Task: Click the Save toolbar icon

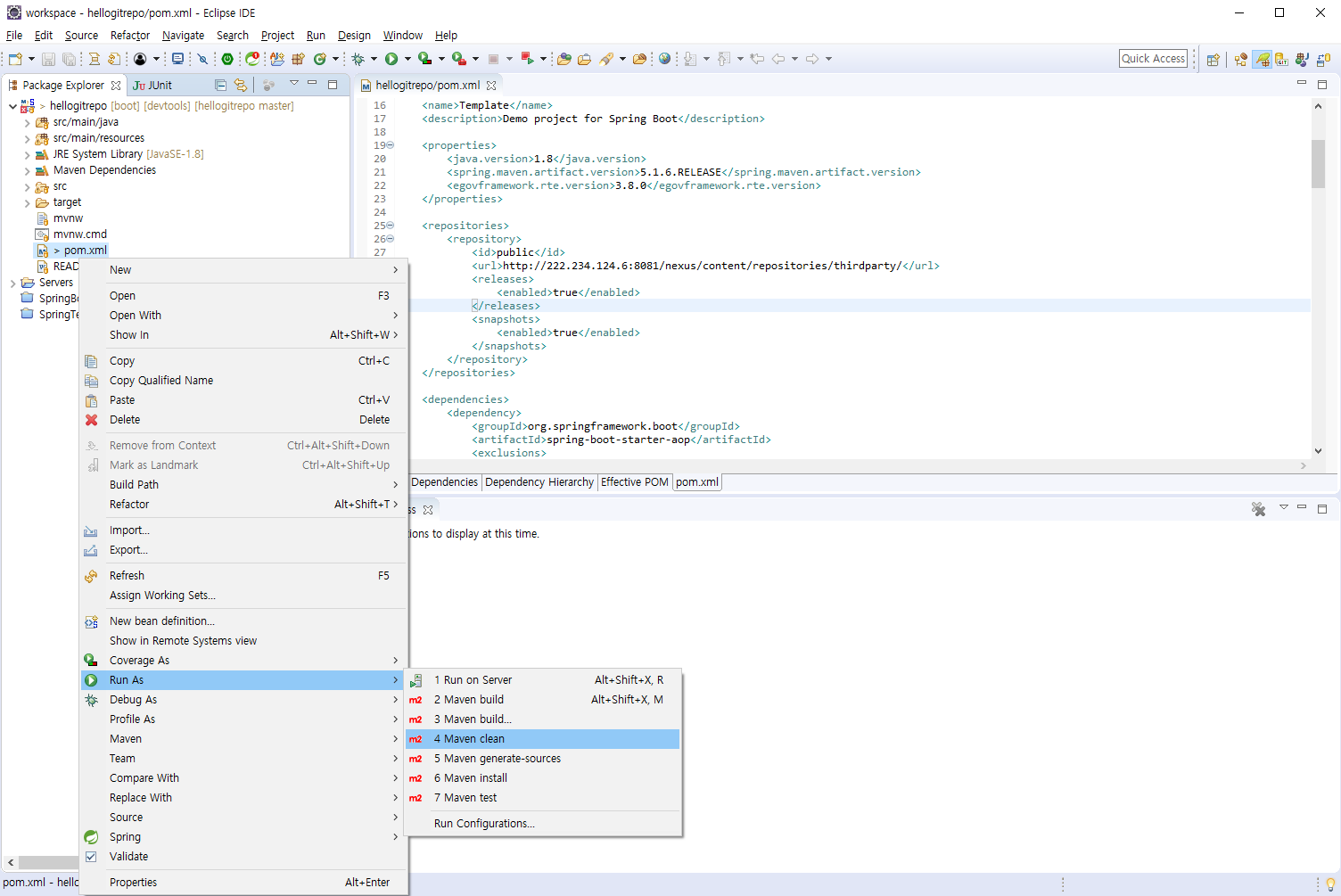Action: coord(48,59)
